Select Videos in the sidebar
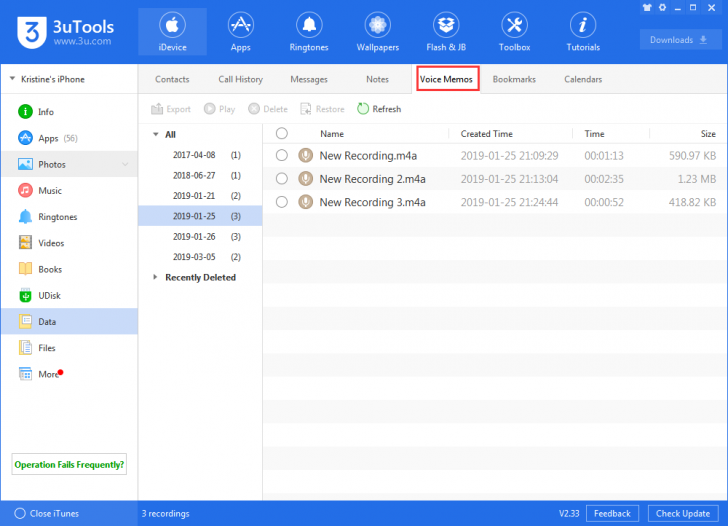 [70, 243]
